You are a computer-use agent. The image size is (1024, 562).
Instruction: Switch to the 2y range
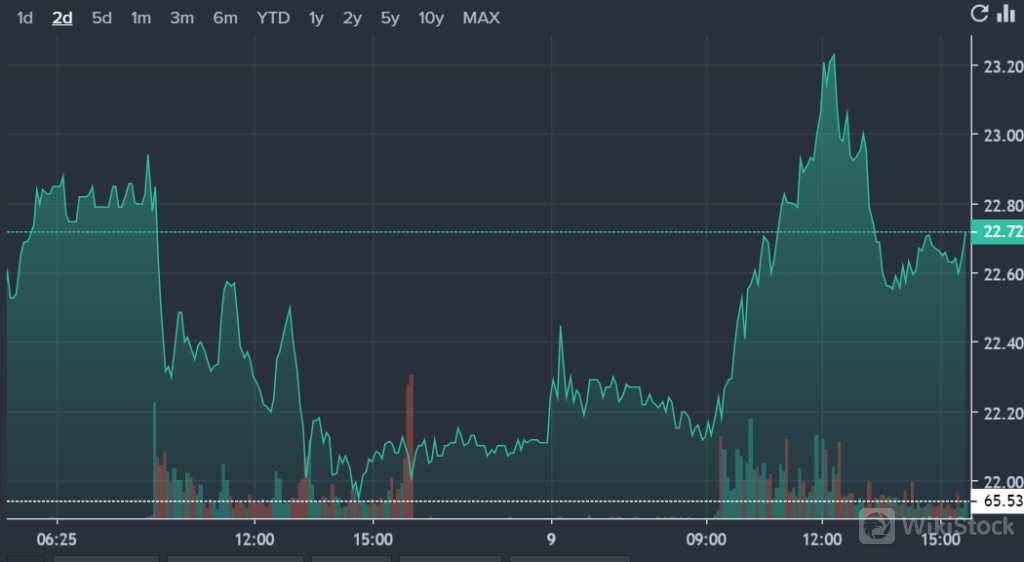pos(352,18)
